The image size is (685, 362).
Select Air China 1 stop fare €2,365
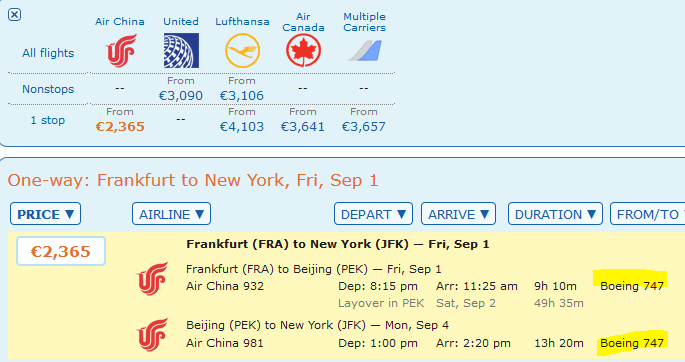click(x=120, y=127)
